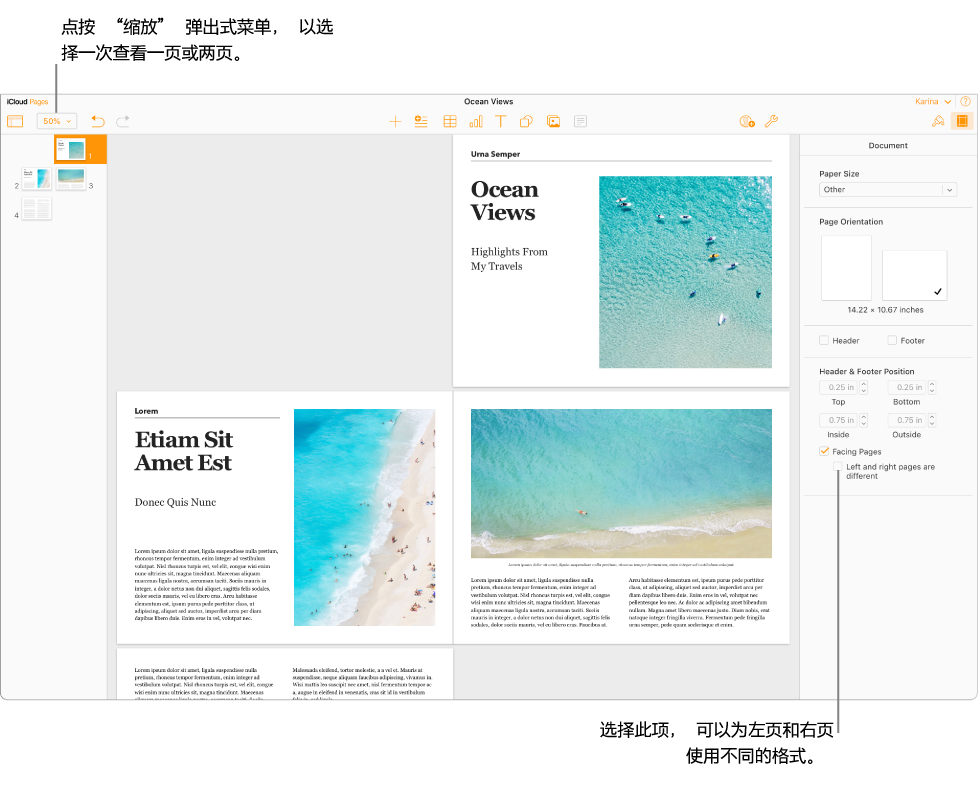Image resolution: width=978 pixels, height=800 pixels.
Task: Add a comment from the toolbar
Action: pos(580,122)
